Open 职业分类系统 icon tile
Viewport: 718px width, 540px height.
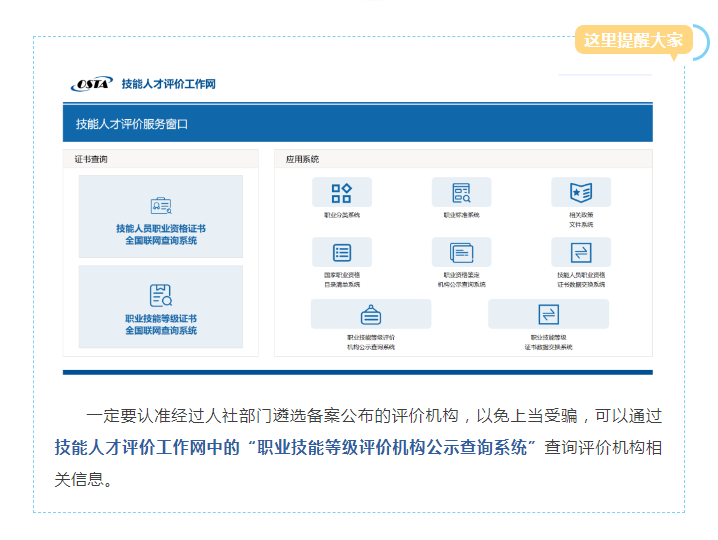[x=341, y=193]
